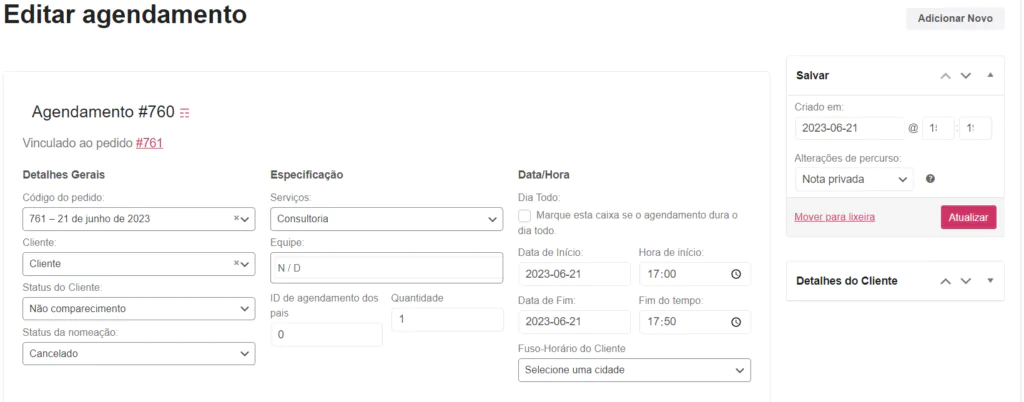
Task: Click the help icon beside Nota privada
Action: pos(930,179)
